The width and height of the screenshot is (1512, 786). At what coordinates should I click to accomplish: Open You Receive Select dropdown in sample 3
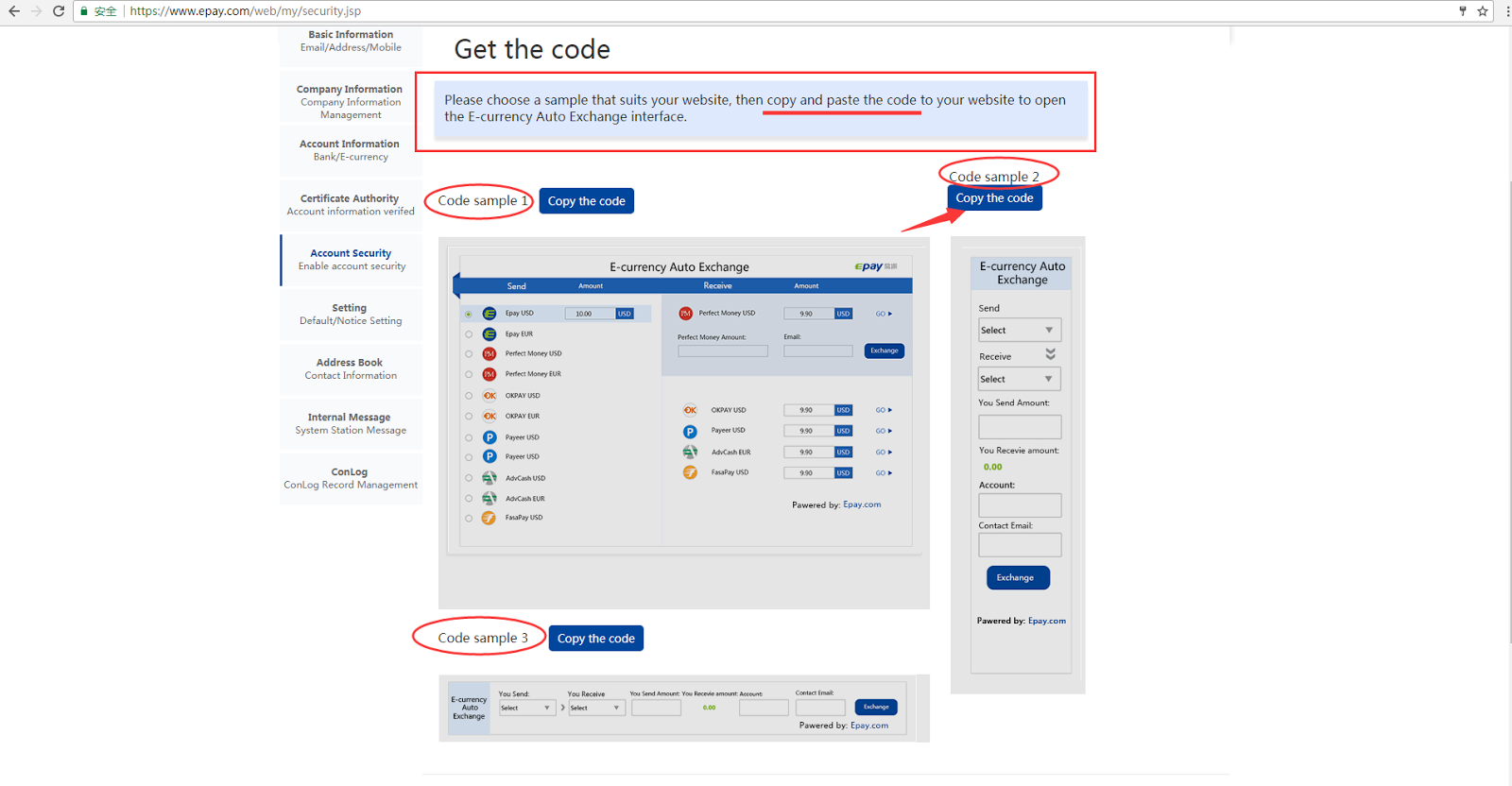pyautogui.click(x=596, y=708)
